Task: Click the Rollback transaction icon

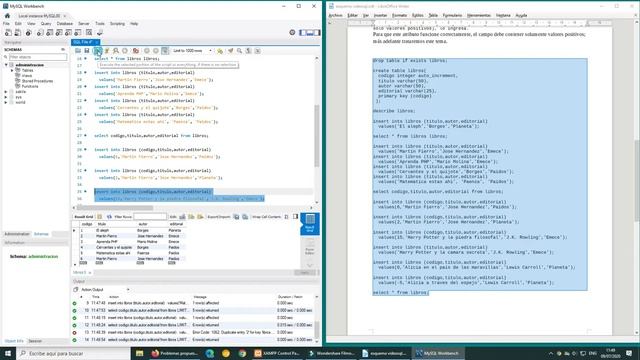Action: point(156,51)
